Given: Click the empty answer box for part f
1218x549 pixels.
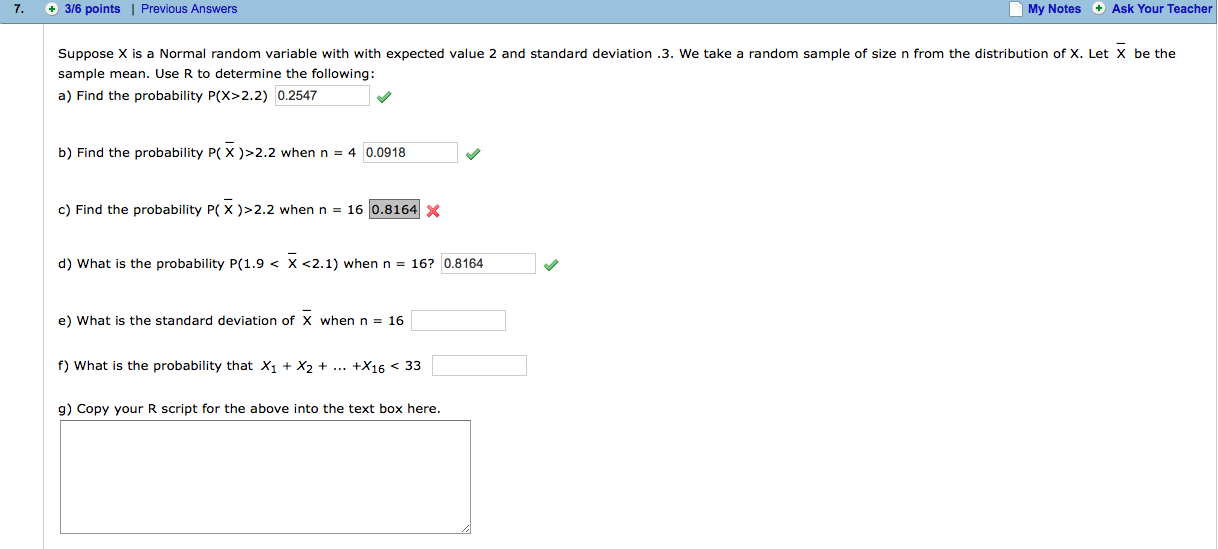Looking at the screenshot, I should [479, 365].
